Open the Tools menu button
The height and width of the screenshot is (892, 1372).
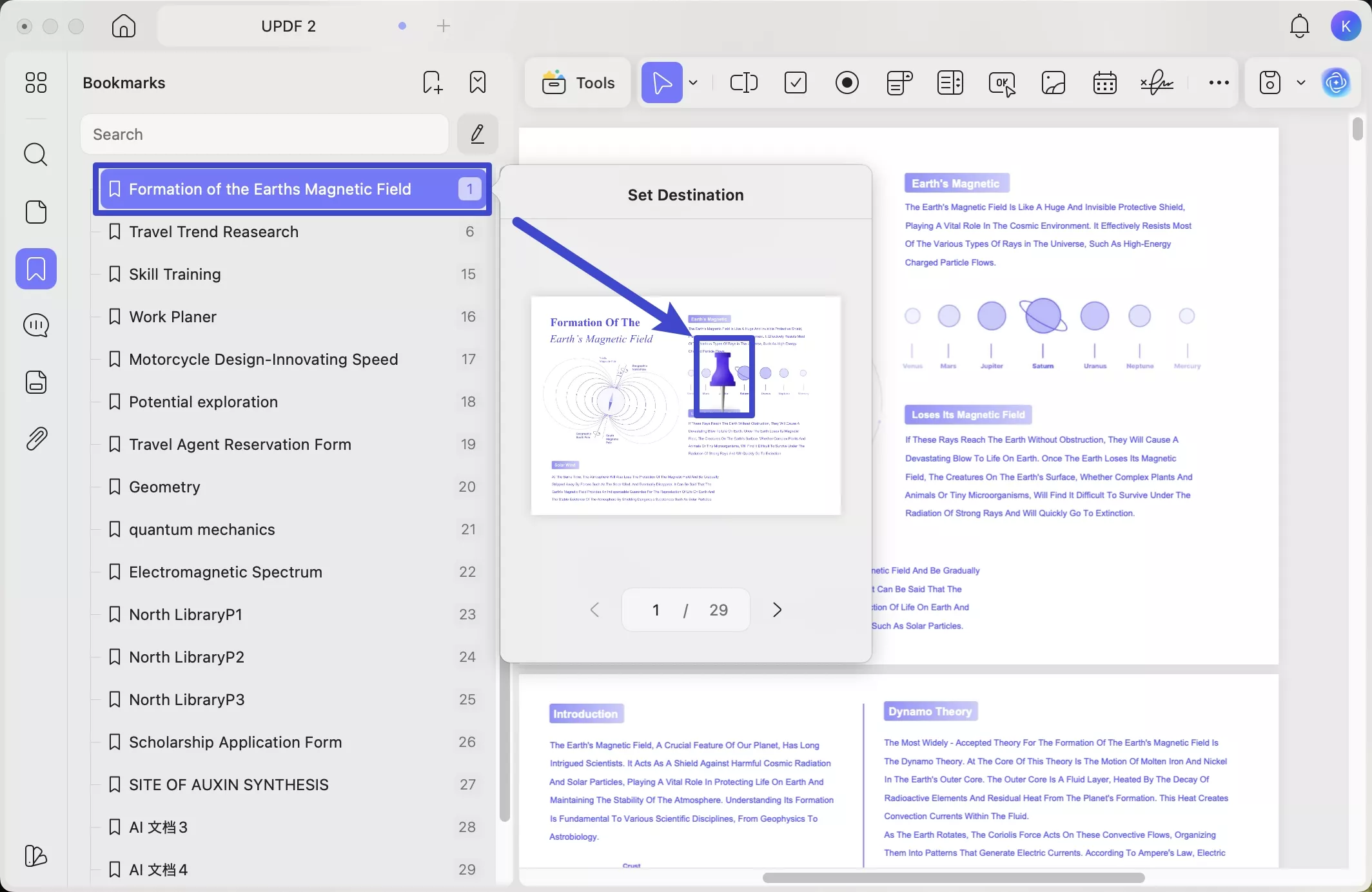coord(578,82)
